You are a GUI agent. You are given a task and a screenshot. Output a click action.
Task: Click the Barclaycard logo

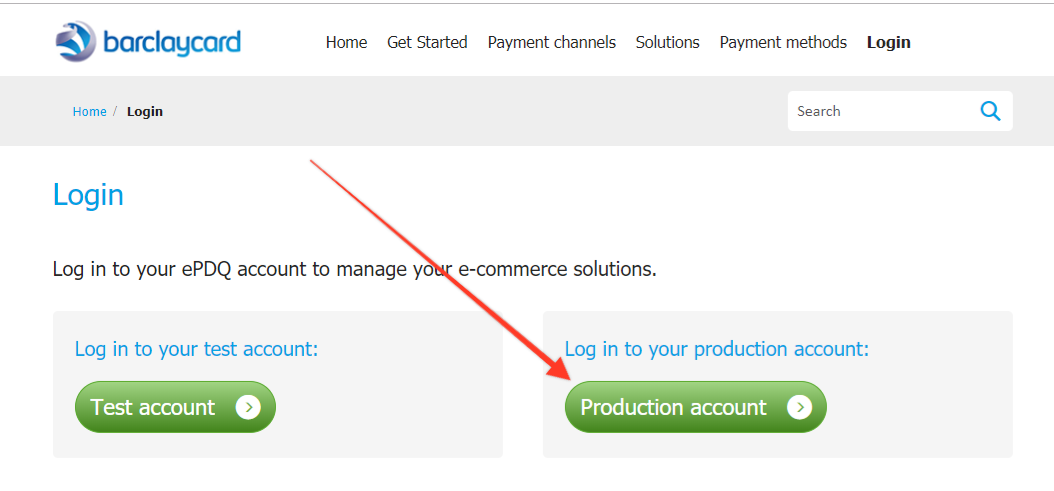148,42
